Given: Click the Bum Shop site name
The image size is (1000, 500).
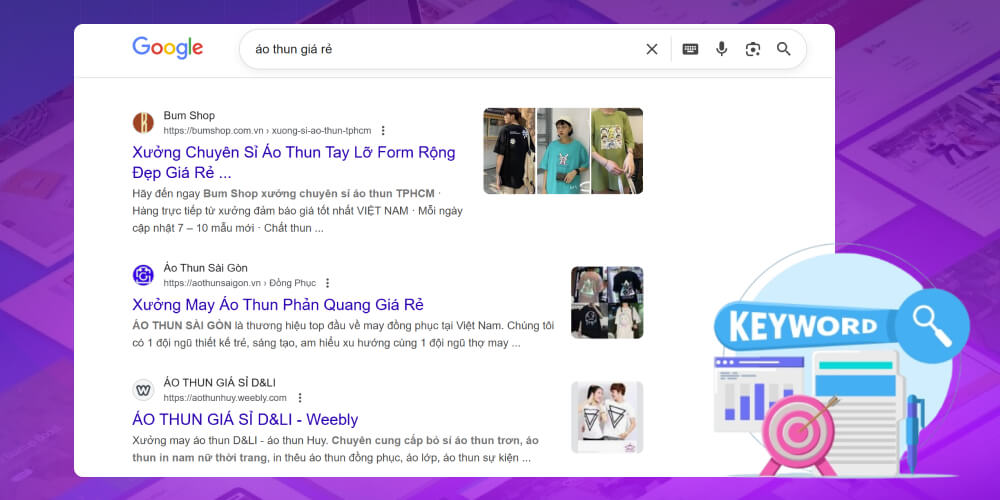Looking at the screenshot, I should [x=189, y=115].
